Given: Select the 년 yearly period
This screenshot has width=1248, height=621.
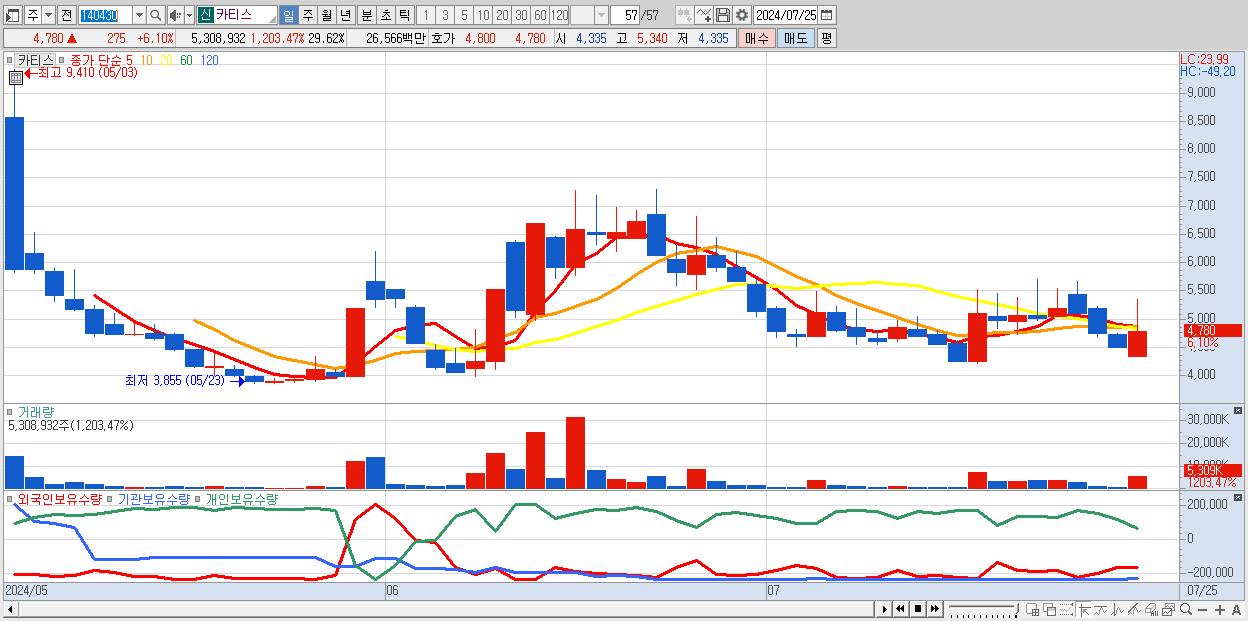Looking at the screenshot, I should [345, 15].
